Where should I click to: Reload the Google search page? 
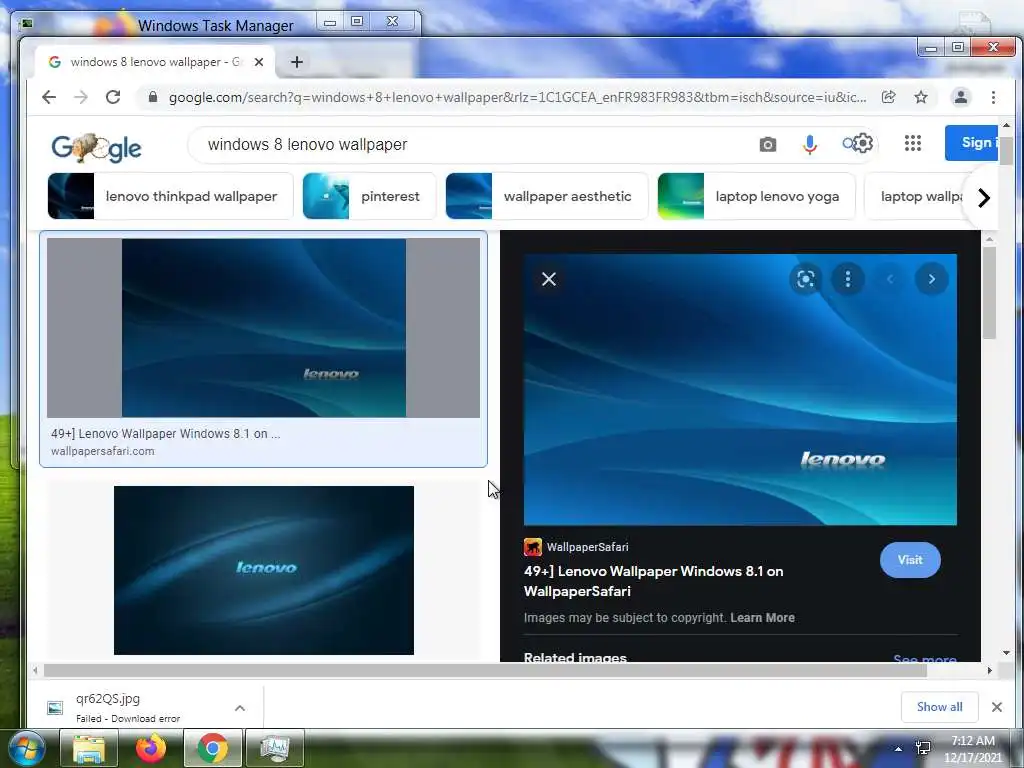[x=113, y=97]
